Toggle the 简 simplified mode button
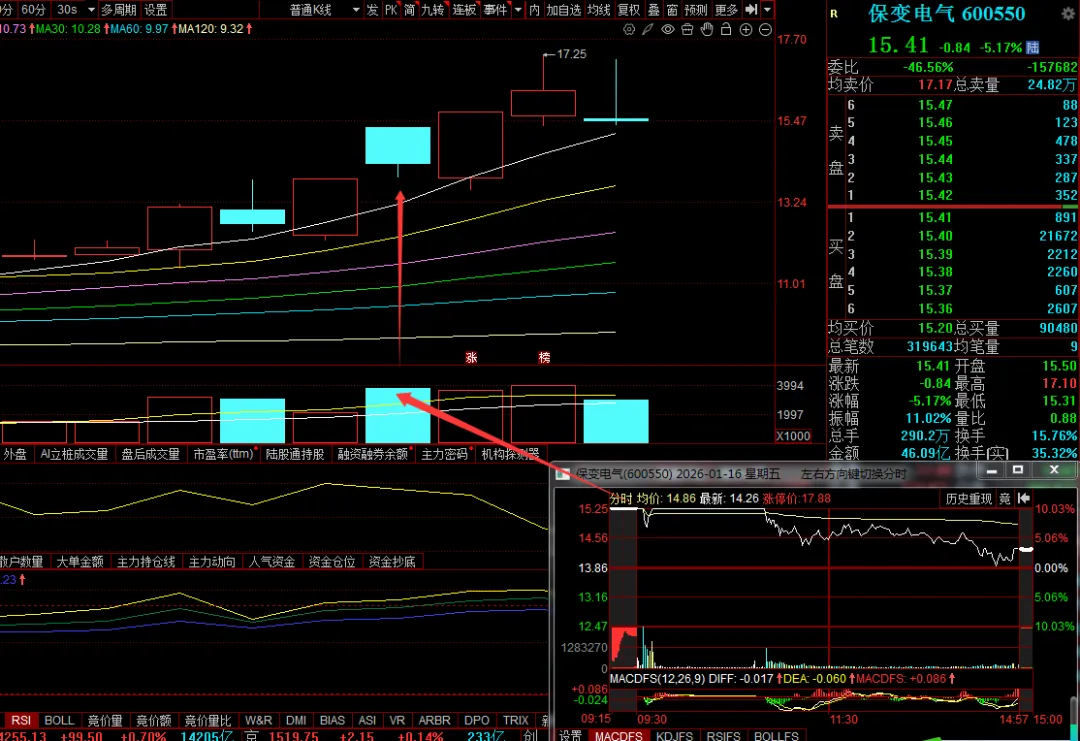 pos(410,10)
